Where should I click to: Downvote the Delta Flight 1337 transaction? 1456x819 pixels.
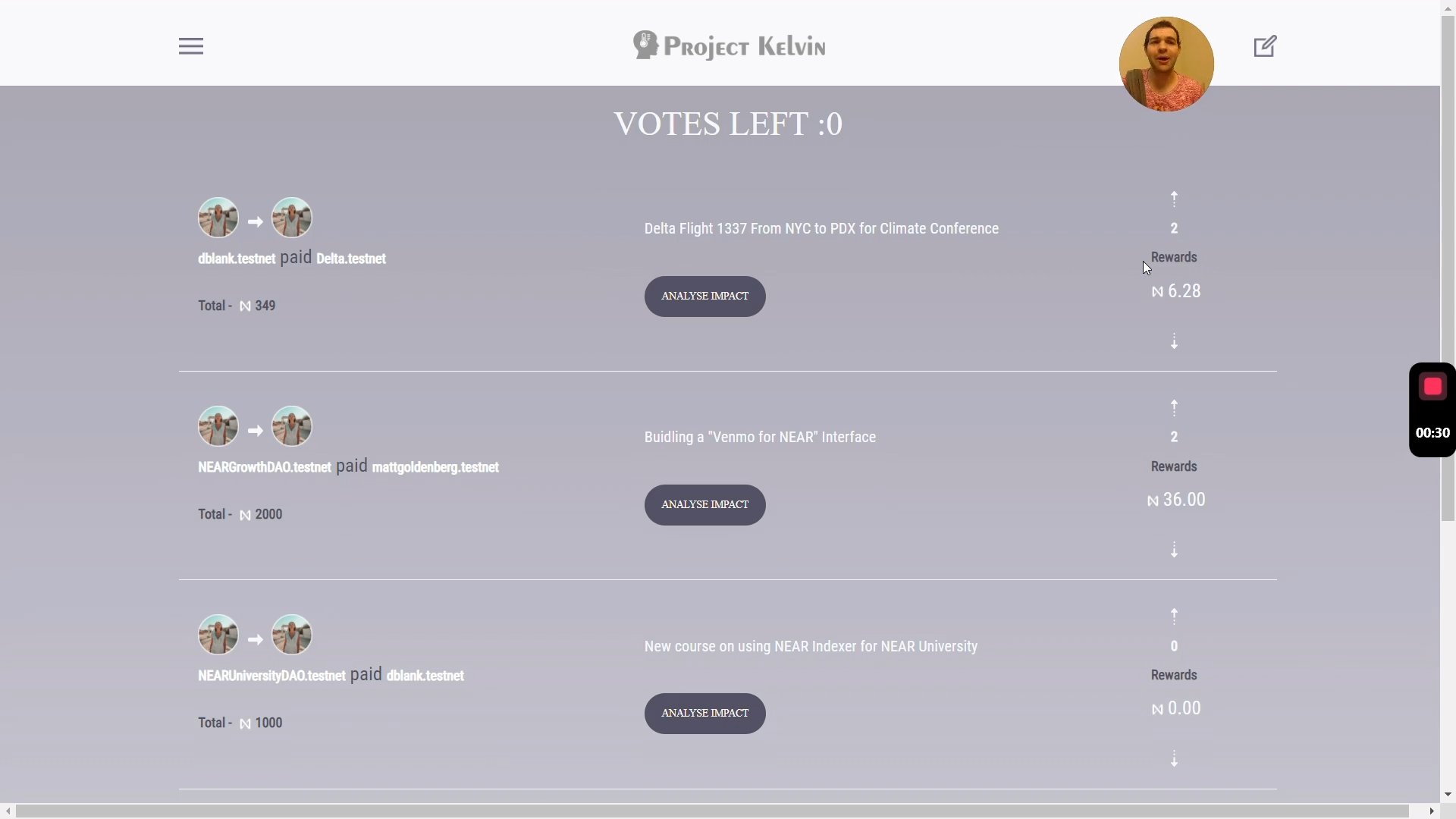[1174, 341]
